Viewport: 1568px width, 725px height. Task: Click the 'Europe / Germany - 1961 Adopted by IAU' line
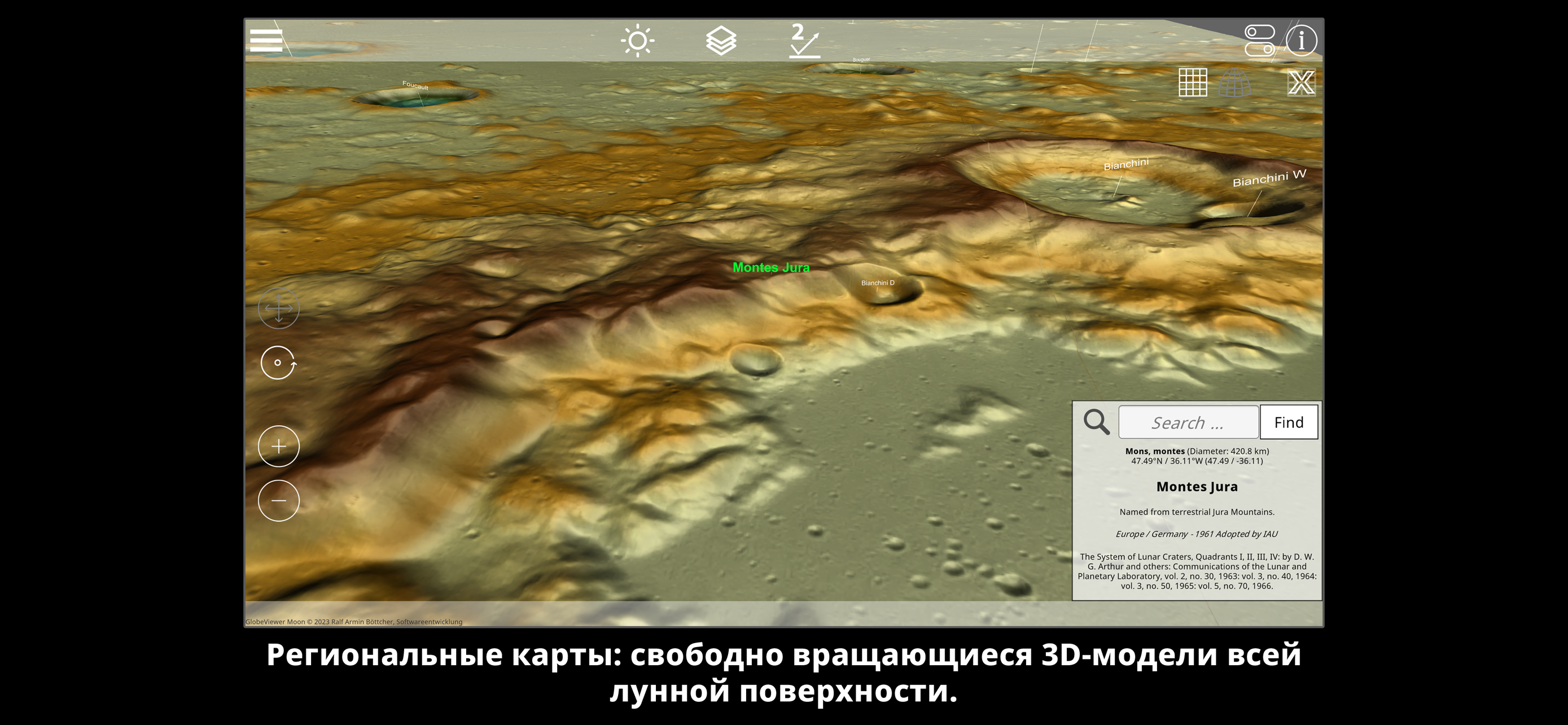coord(1197,534)
